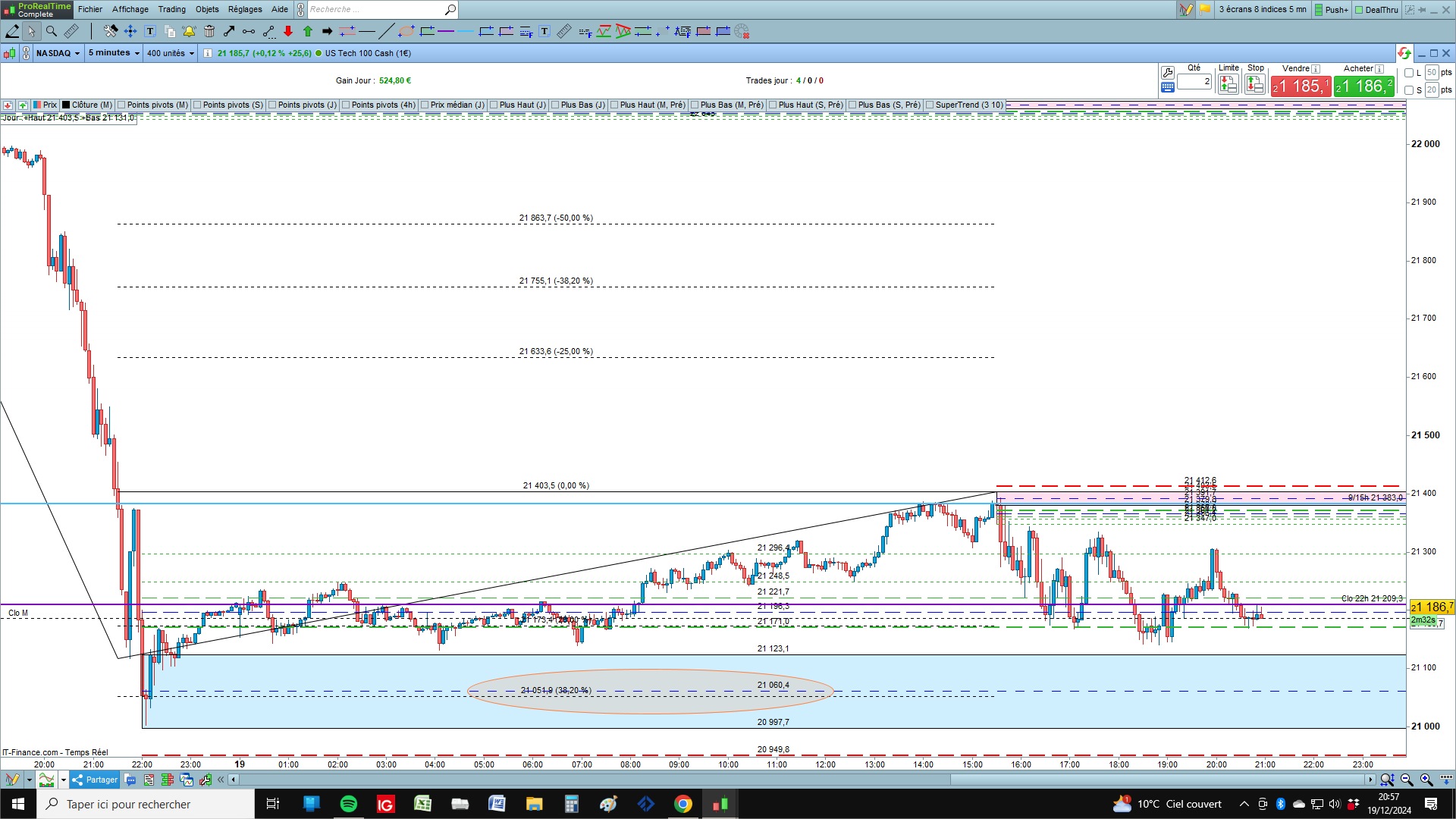
Task: Click the trash bin delete icon
Action: (x=209, y=31)
